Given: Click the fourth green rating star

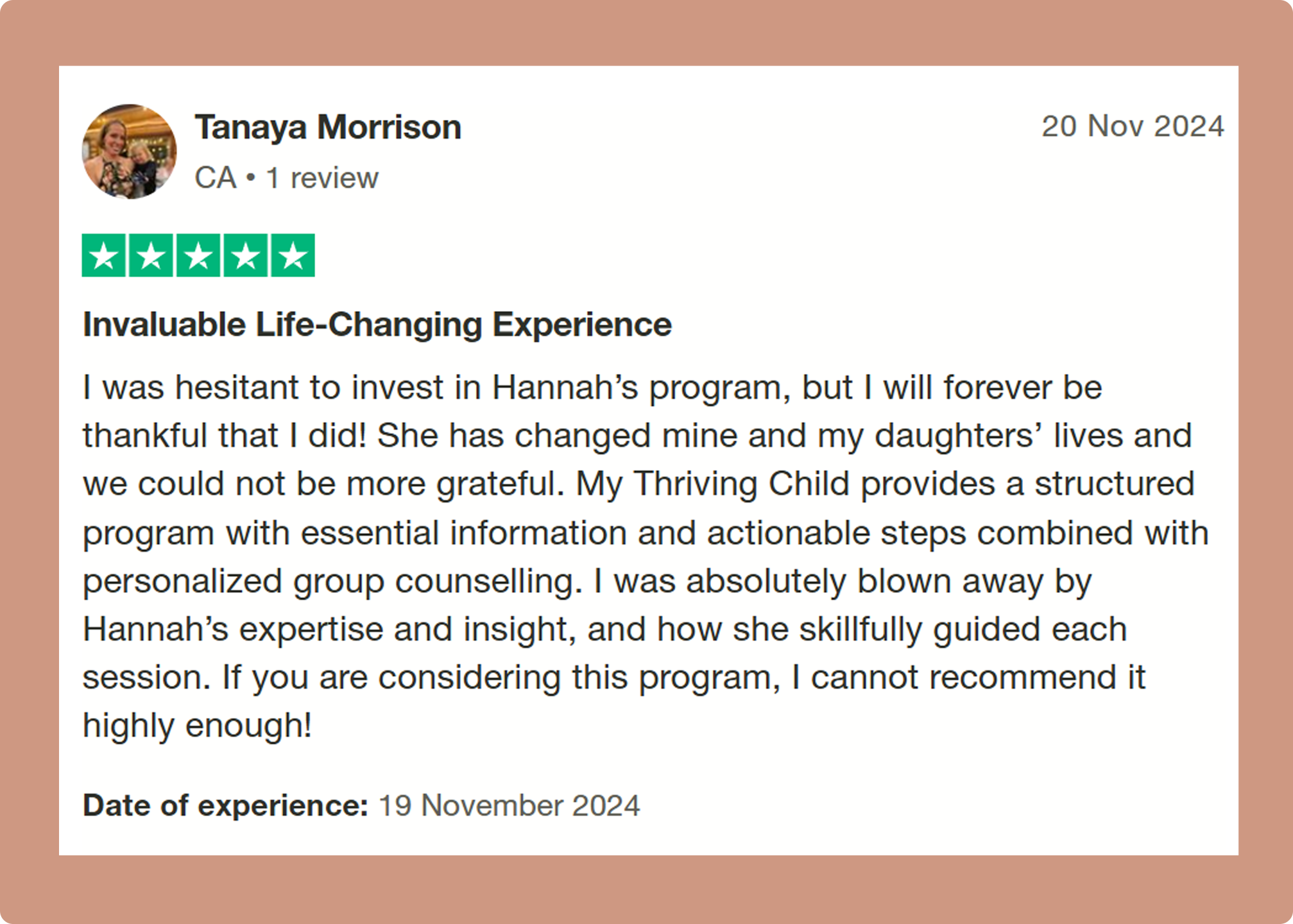Looking at the screenshot, I should 245,255.
